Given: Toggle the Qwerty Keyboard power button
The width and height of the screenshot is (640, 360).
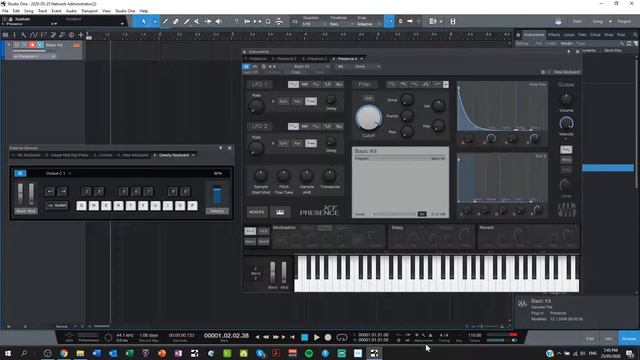Looking at the screenshot, I should click(x=20, y=173).
